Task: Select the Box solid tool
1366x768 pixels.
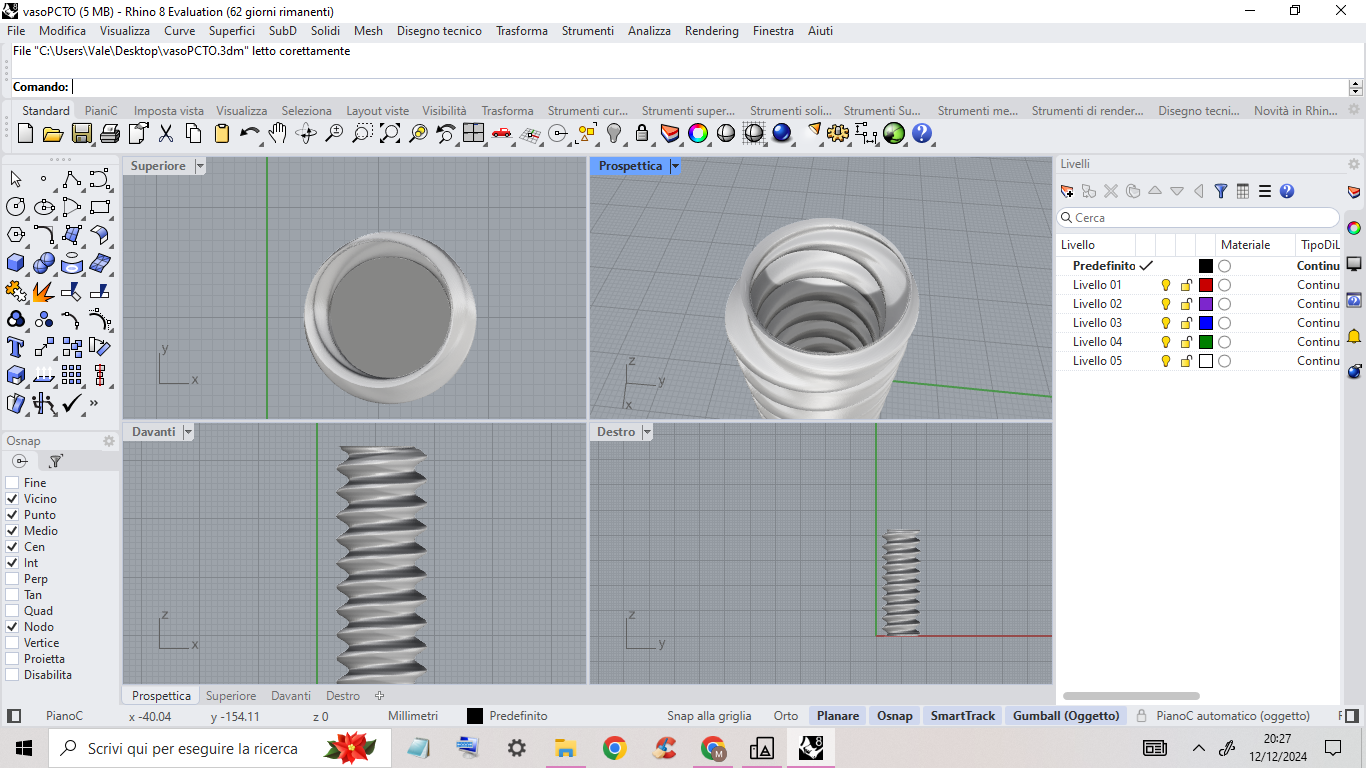Action: [x=16, y=263]
